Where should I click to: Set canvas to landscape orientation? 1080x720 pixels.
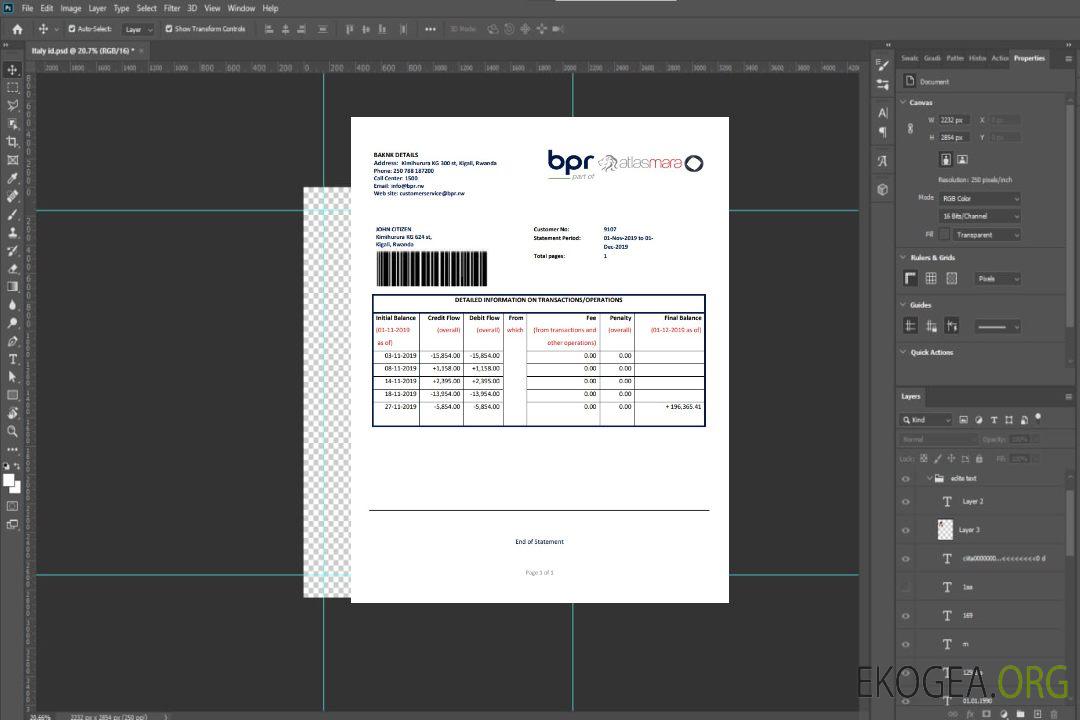click(x=962, y=159)
